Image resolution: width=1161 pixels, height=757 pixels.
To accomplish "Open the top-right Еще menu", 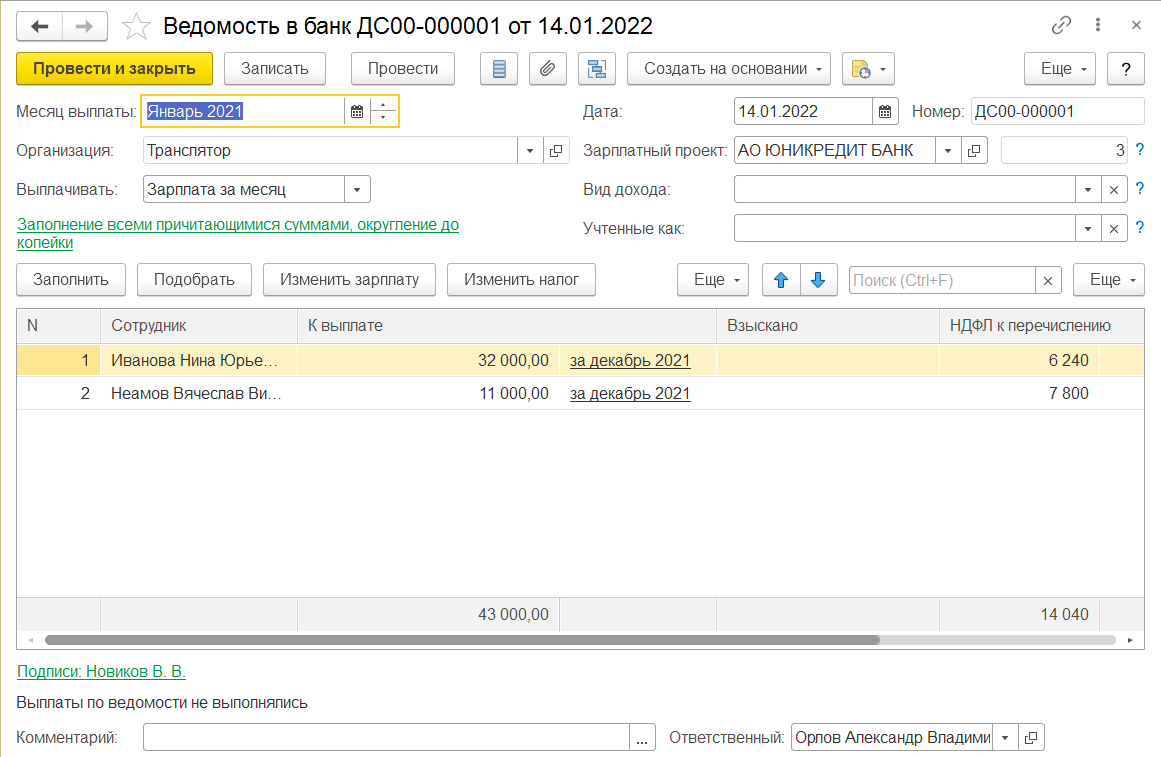I will [x=1060, y=69].
